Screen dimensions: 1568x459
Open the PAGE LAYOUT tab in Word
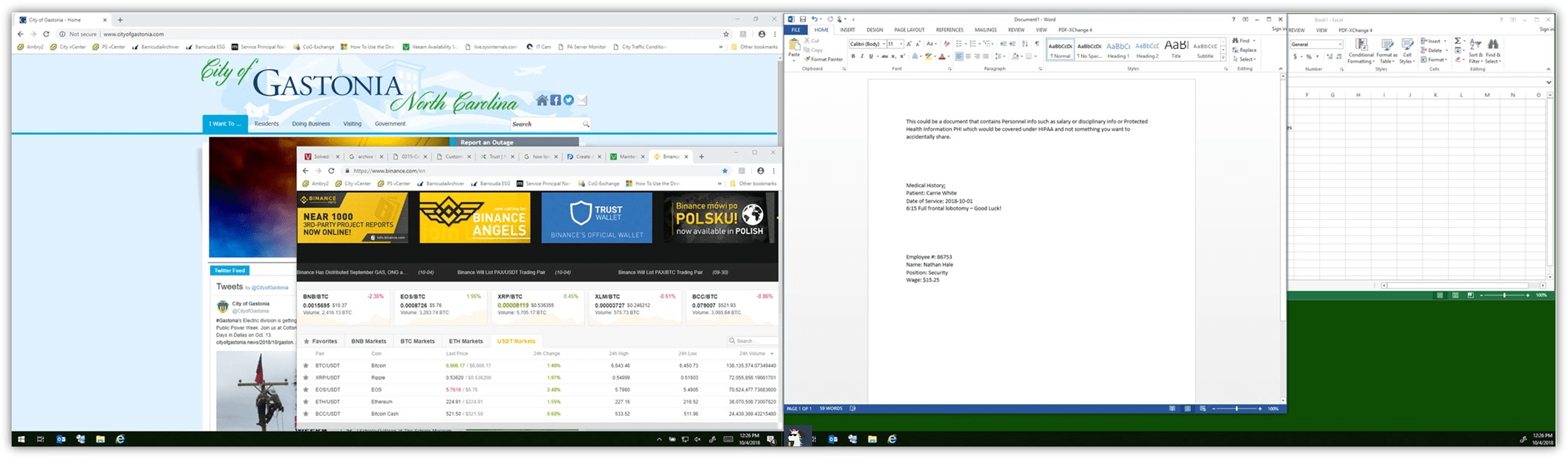tap(909, 30)
